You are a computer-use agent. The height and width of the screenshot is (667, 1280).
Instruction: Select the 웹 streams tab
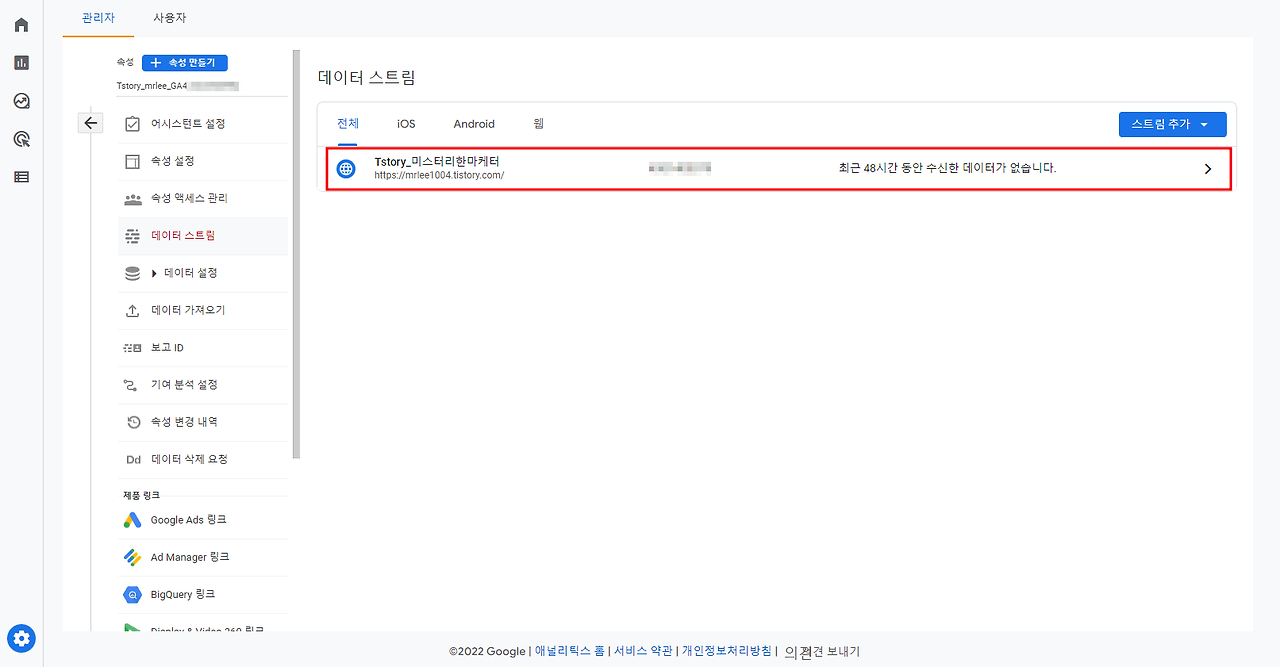click(x=539, y=124)
